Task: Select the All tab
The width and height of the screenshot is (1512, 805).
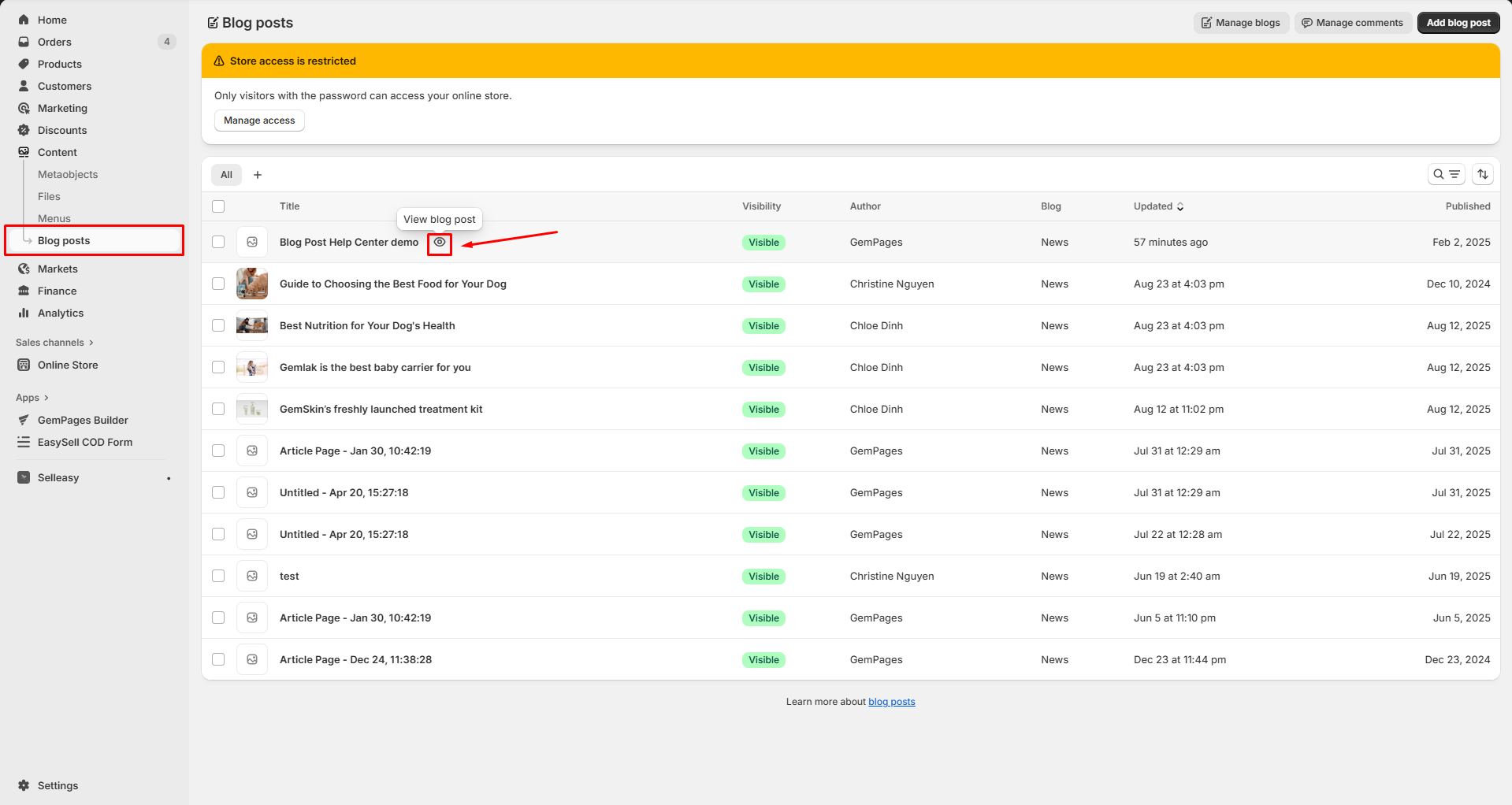Action: point(226,175)
